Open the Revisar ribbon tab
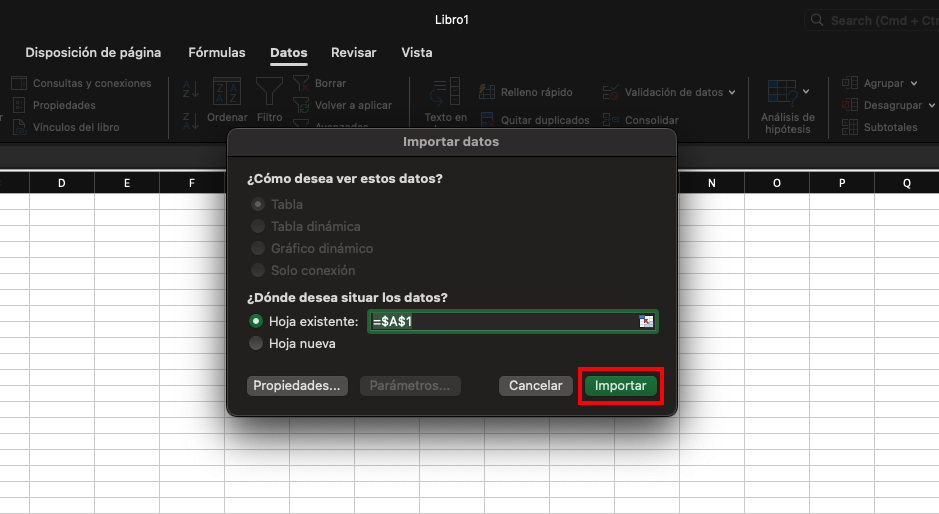The image size is (939, 514). pos(354,52)
